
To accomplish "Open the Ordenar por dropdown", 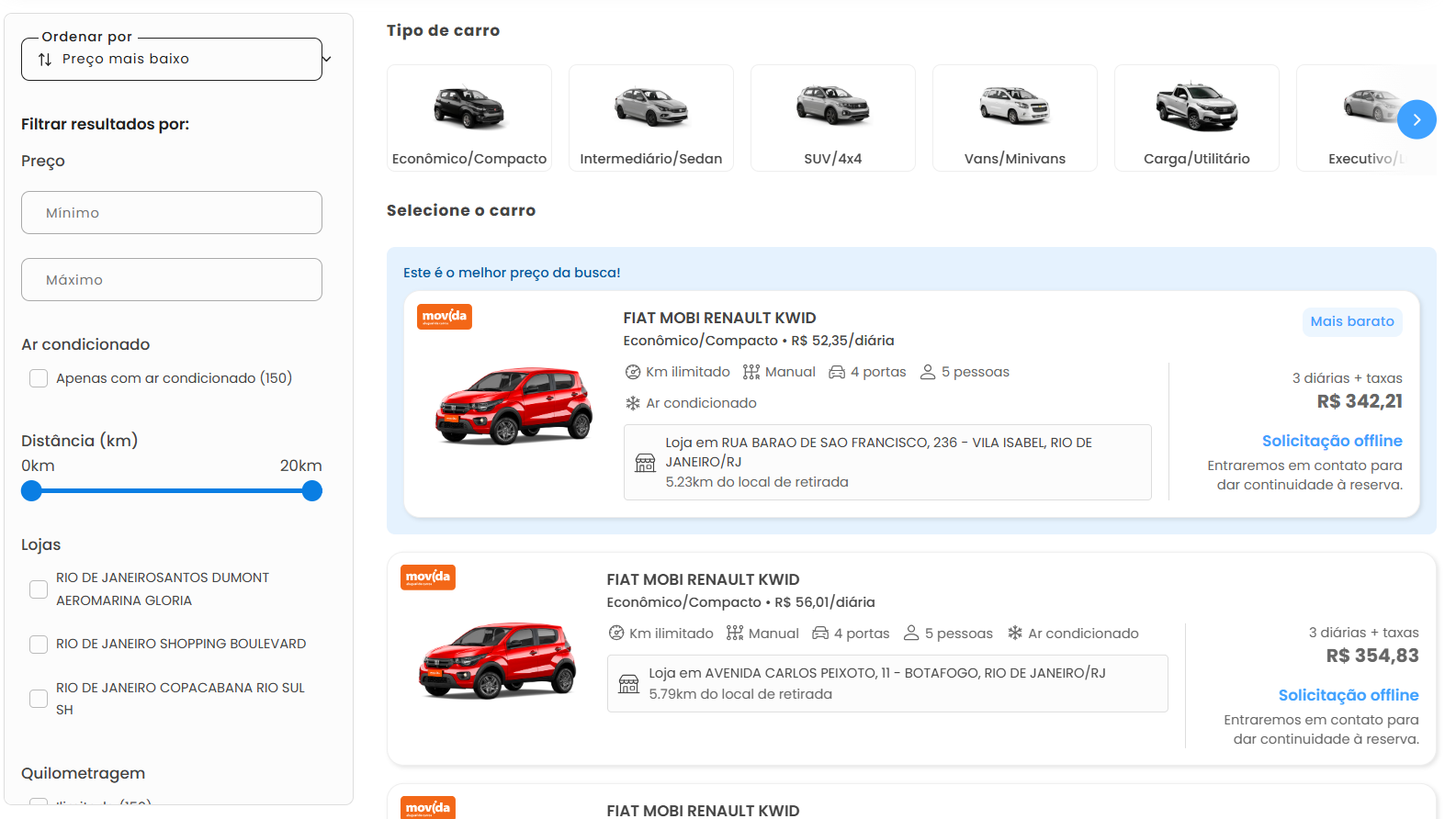I will point(172,59).
